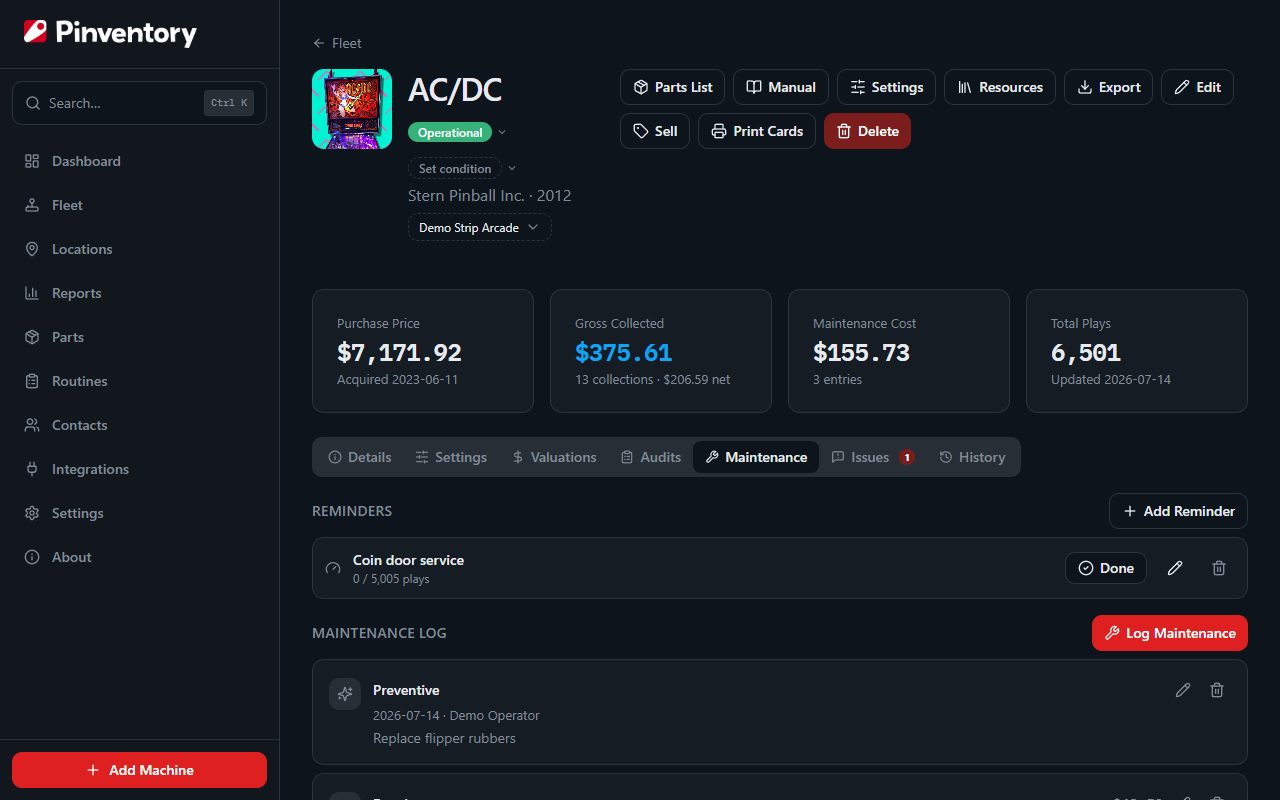The image size is (1280, 800).
Task: Go to Integrations in the sidebar
Action: [139, 469]
